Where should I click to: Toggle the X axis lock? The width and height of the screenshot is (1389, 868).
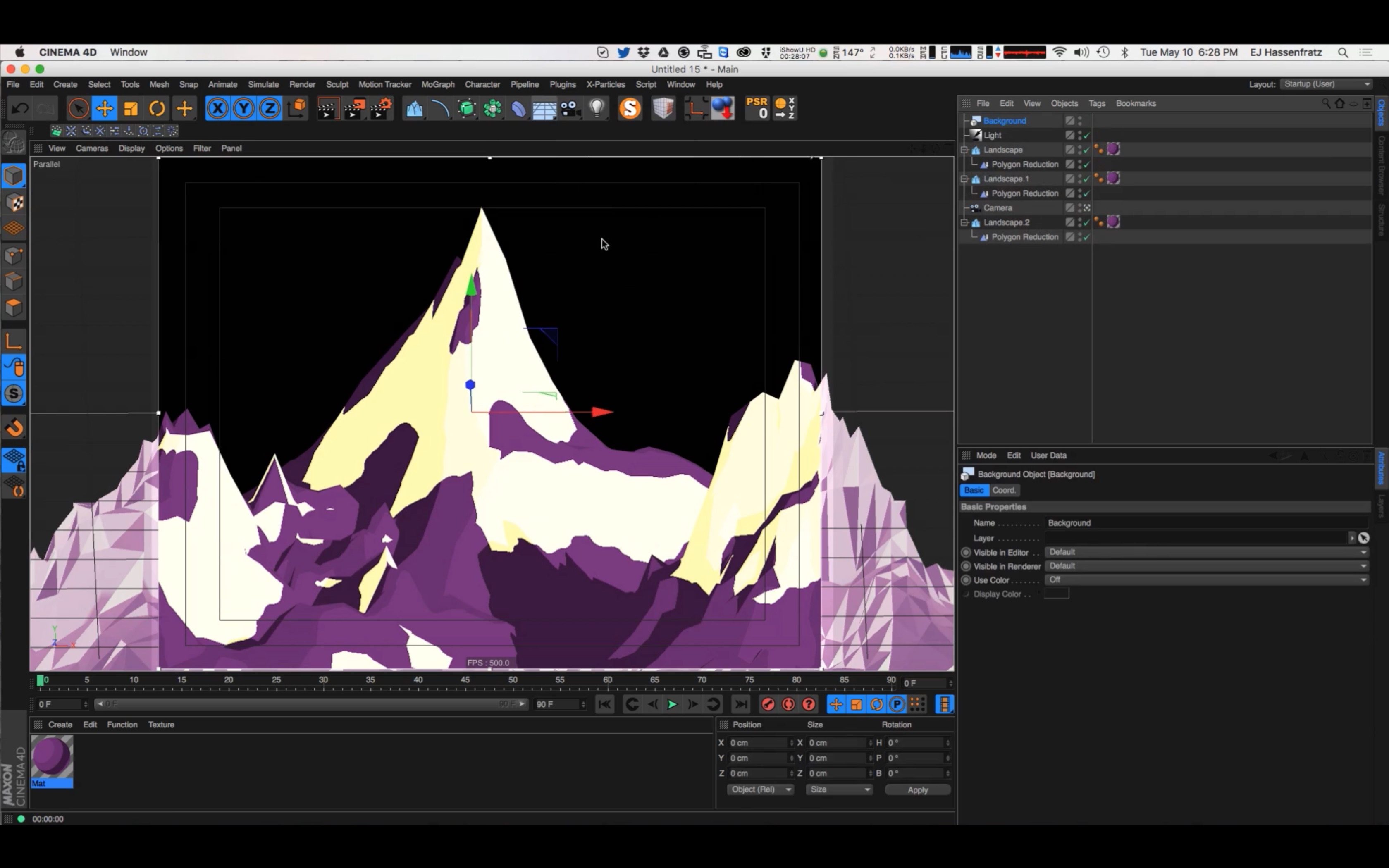(x=217, y=108)
